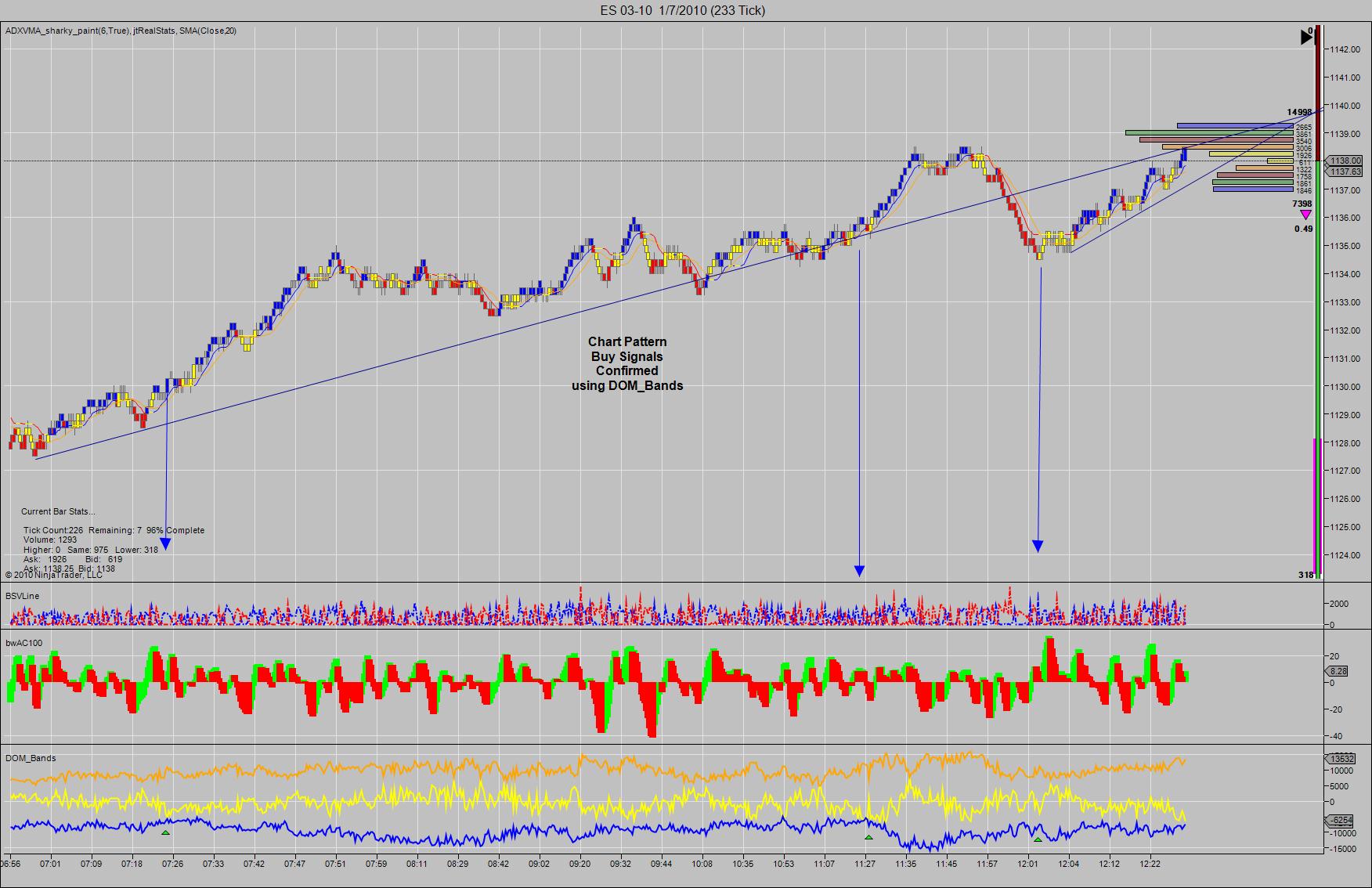1372x888 pixels.
Task: Click the Higher Same Lower stats line
Action: 91,550
